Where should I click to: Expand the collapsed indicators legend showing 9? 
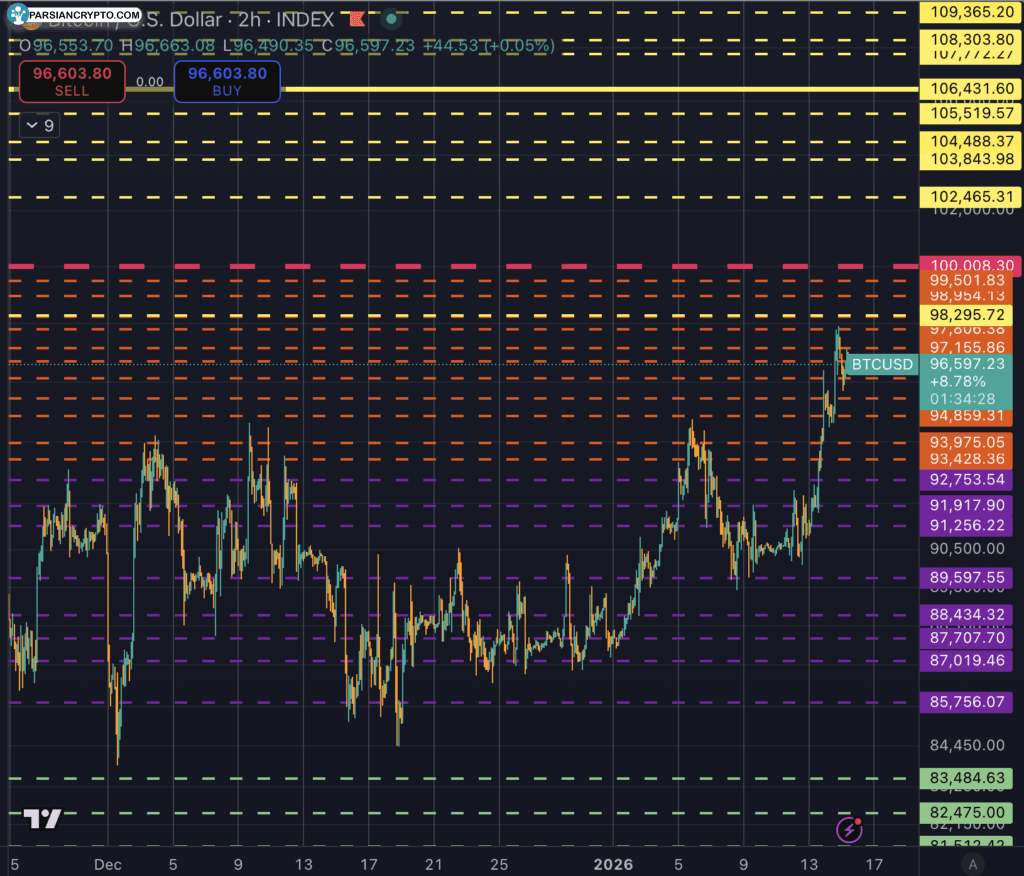coord(40,125)
